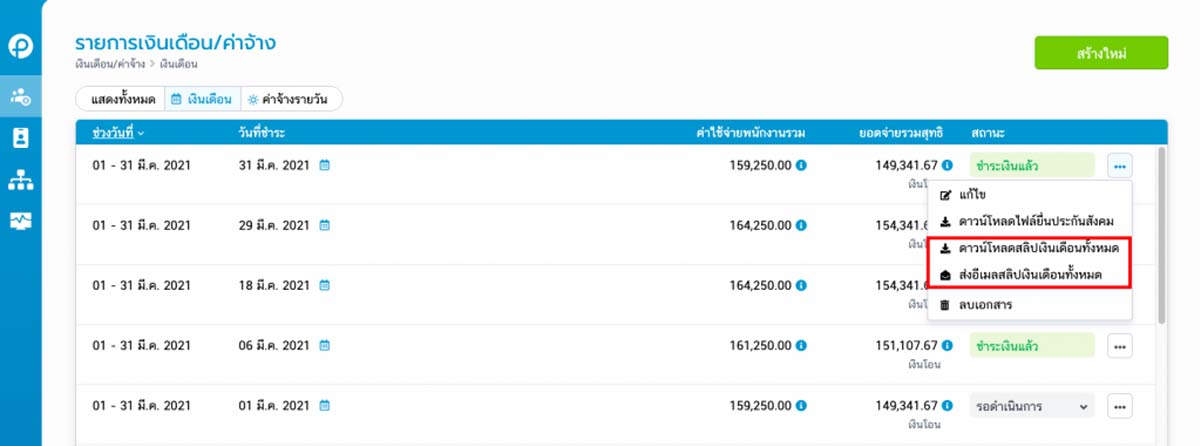
Task: Click info icon beside 149,341.67 first row
Action: coord(947,165)
